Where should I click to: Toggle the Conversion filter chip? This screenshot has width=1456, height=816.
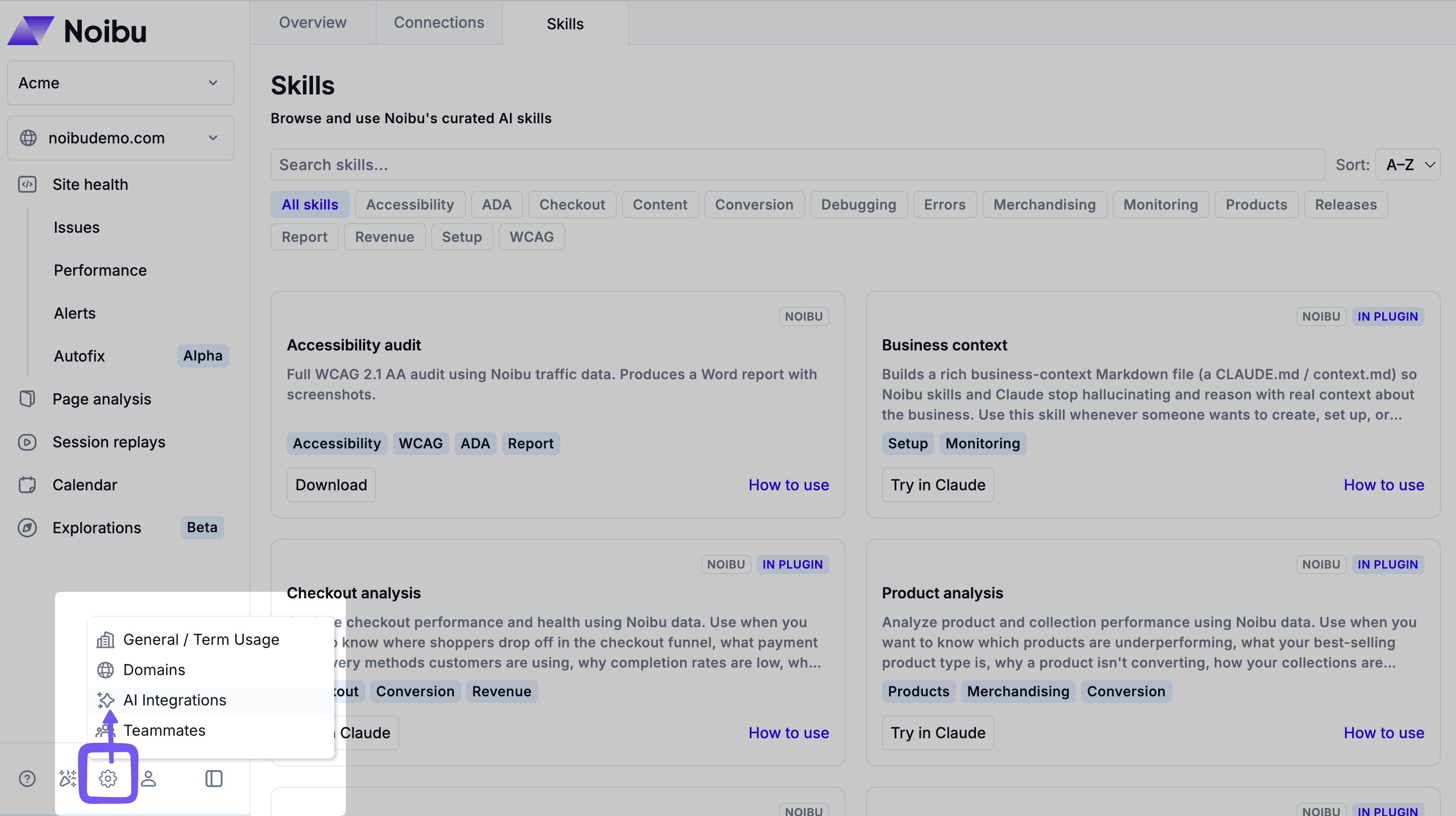point(754,205)
